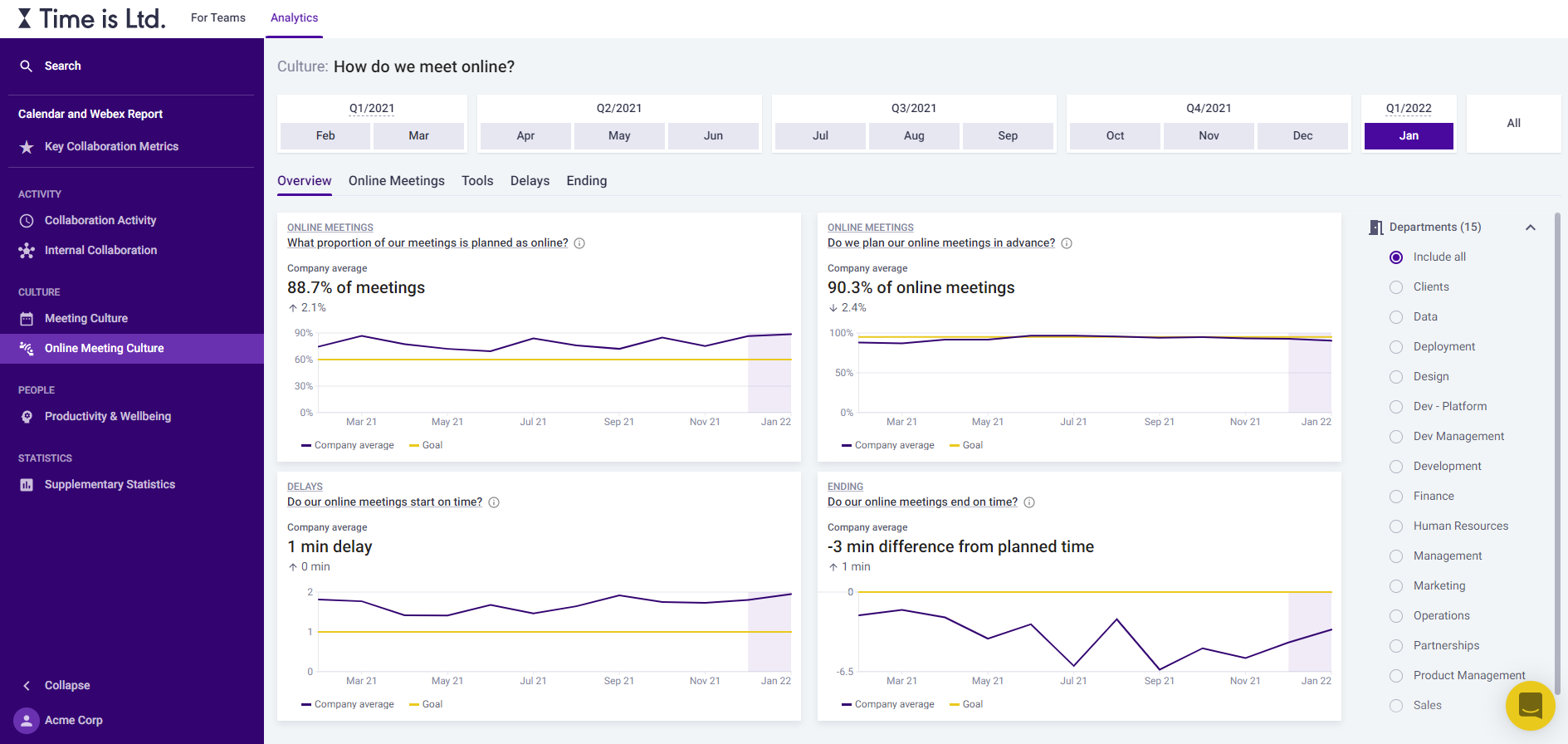
Task: Click info icon next to start on time question
Action: tap(494, 502)
